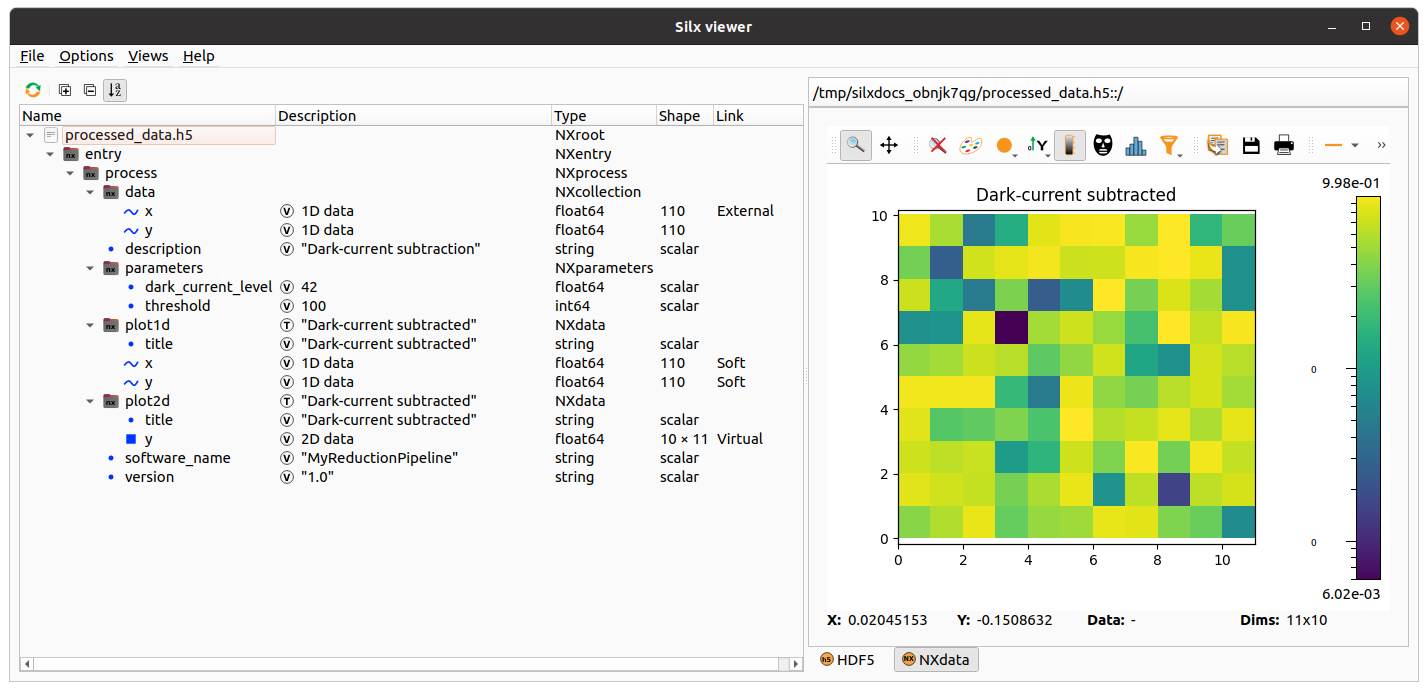Click the save plot floppy icon
This screenshot has width=1428, height=691.
(1250, 146)
